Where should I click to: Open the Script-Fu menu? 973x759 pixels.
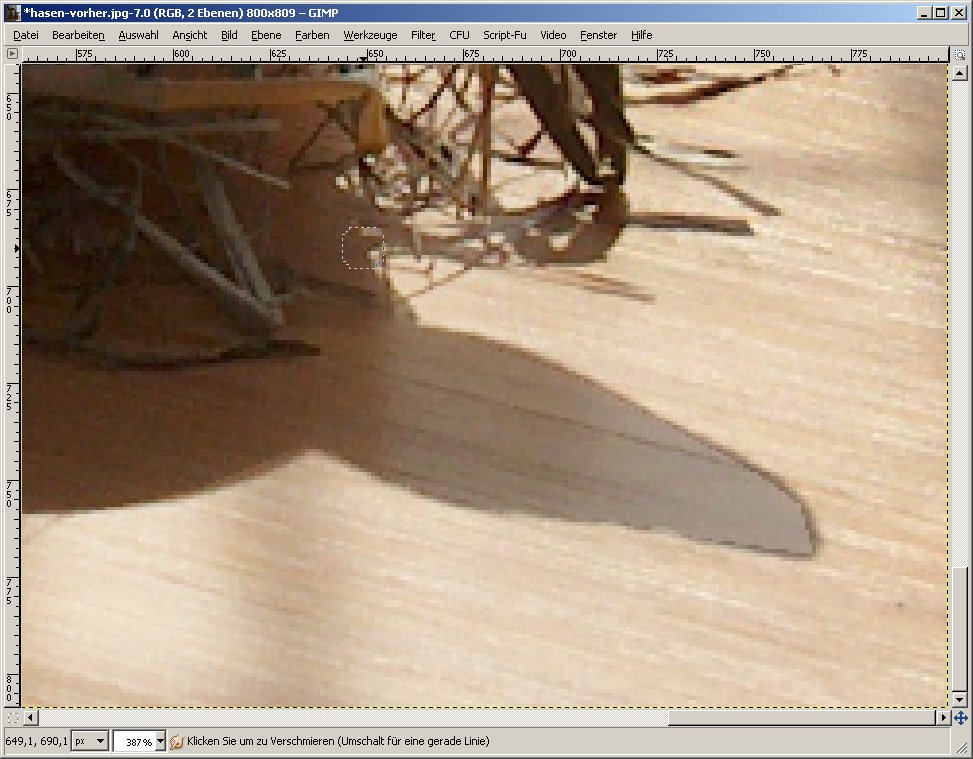504,35
